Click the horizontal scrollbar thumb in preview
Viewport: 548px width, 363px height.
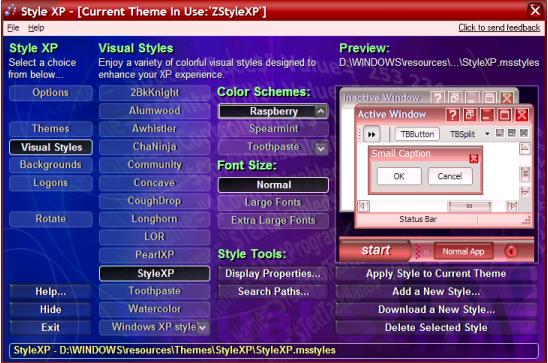[469, 206]
